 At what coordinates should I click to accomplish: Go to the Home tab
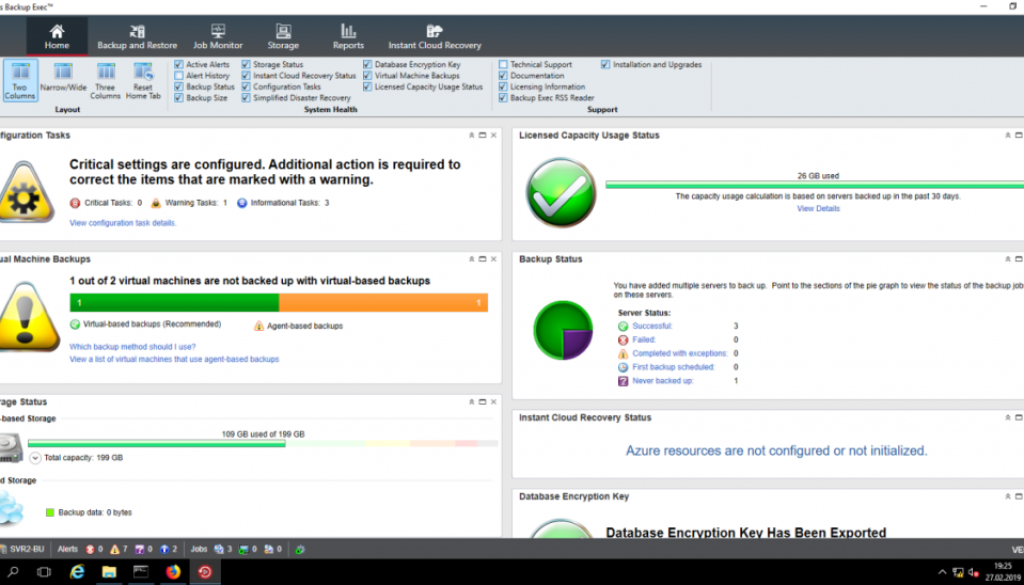tap(57, 37)
